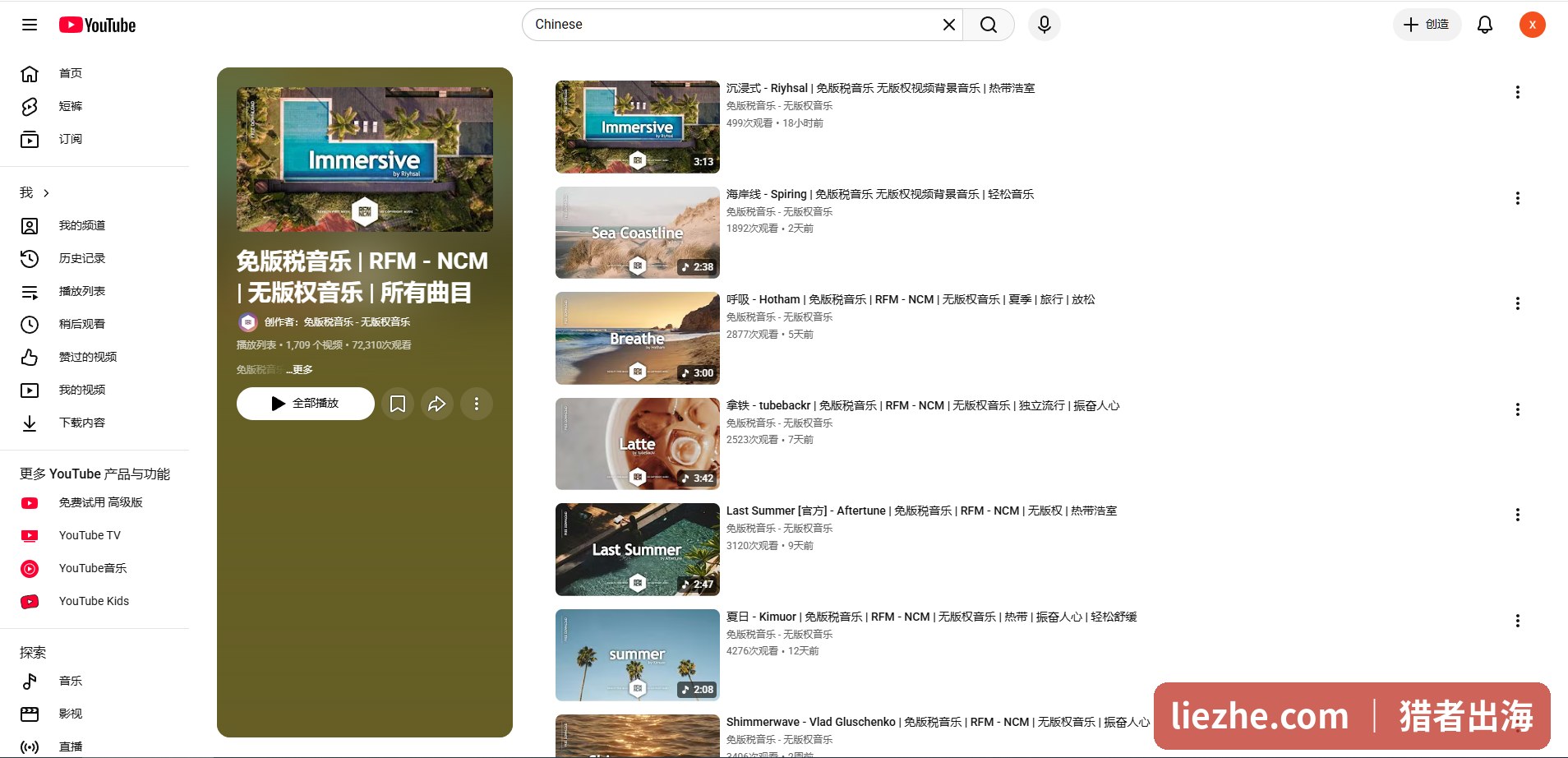Open playlist header three-dot menu
1568x758 pixels.
[477, 404]
